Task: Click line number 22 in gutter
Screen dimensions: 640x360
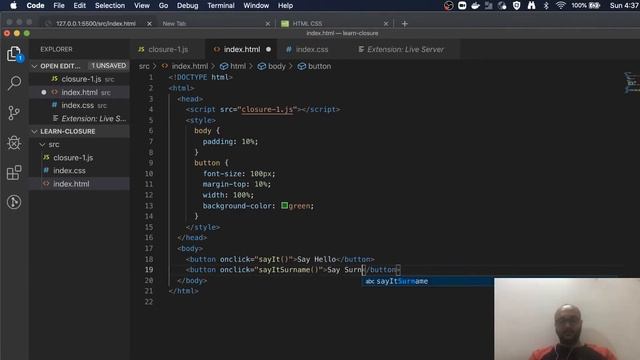Action: 149,302
